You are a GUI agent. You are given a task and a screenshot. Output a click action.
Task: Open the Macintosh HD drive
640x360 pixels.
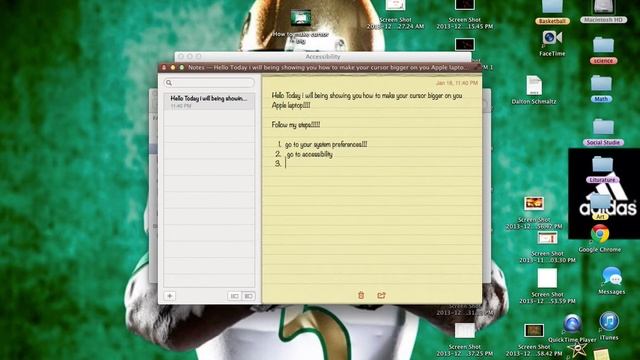pos(603,12)
